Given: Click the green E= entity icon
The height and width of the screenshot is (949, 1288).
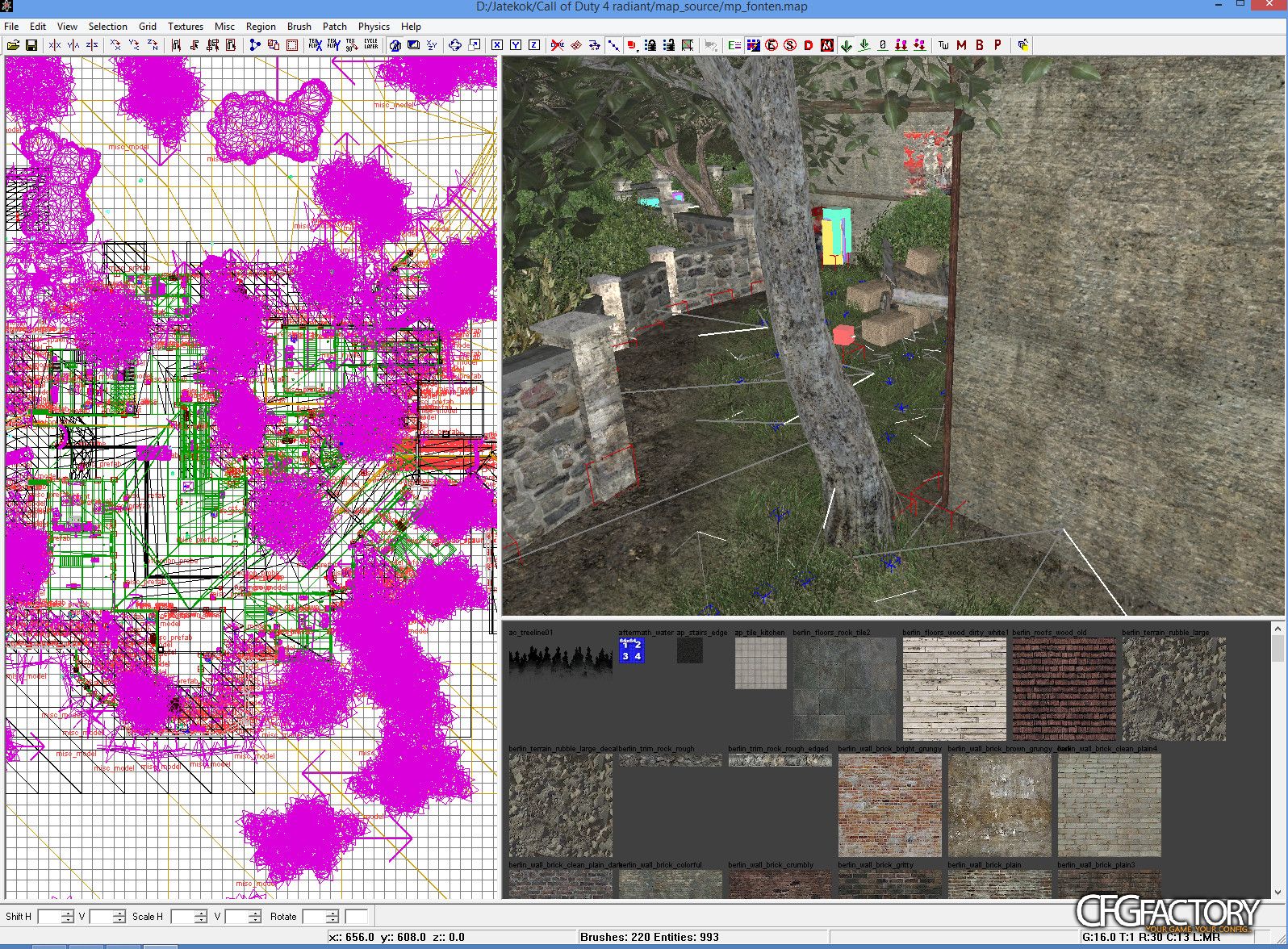Looking at the screenshot, I should 734,45.
